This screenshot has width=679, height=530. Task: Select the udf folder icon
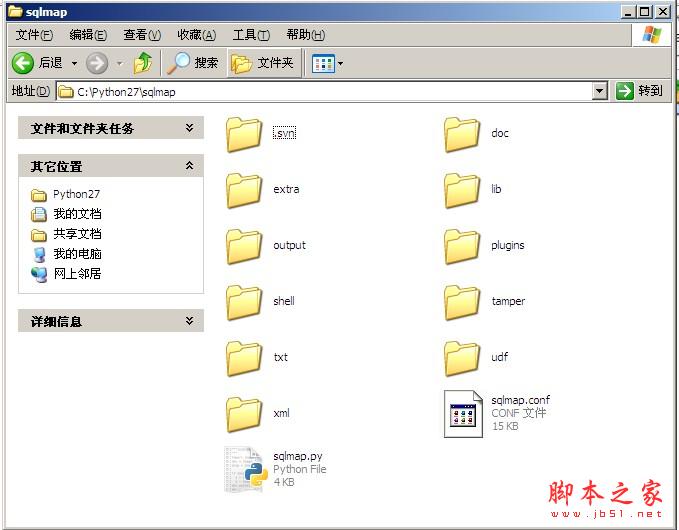[462, 358]
